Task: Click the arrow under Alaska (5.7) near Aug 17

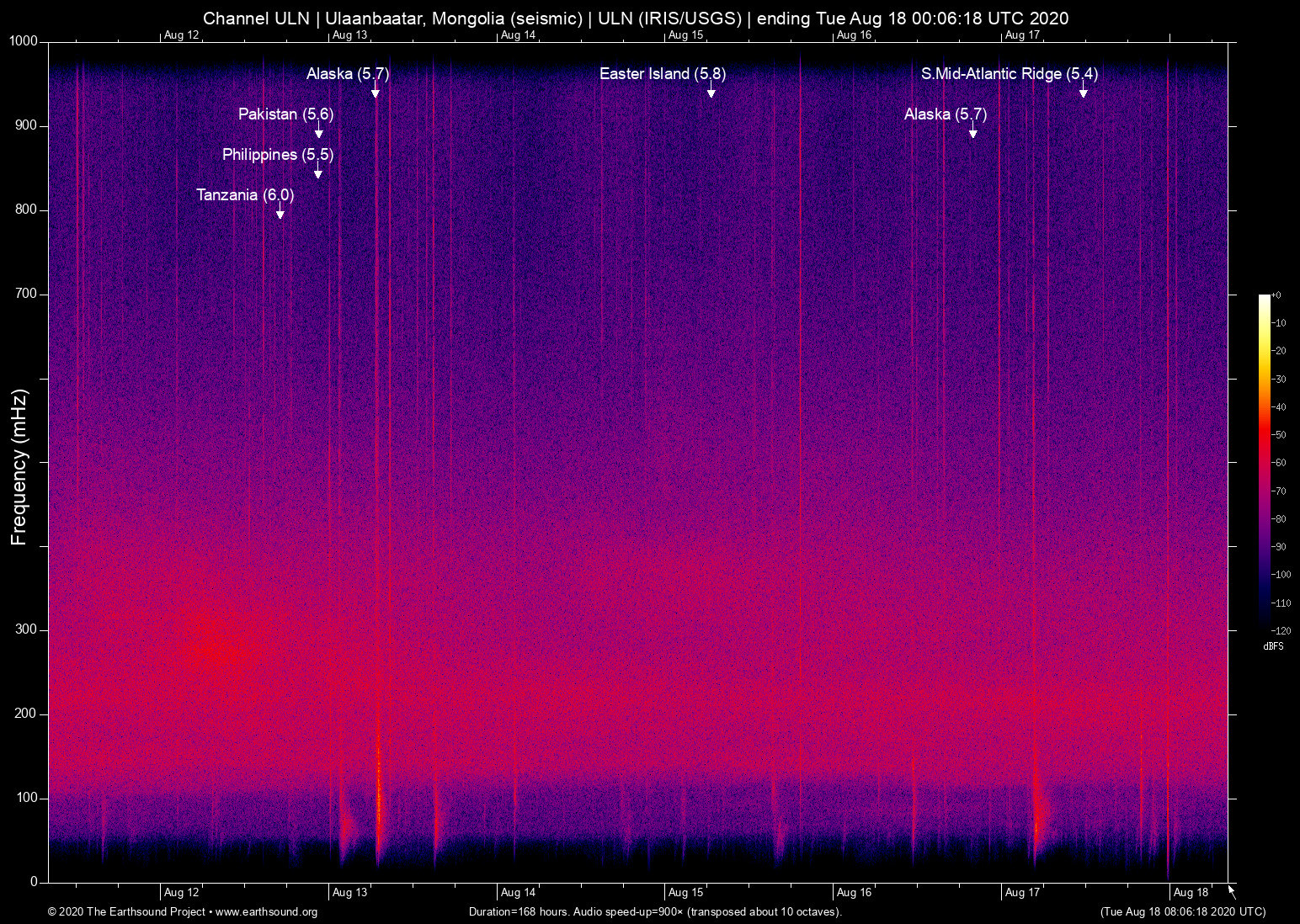Action: tap(972, 133)
